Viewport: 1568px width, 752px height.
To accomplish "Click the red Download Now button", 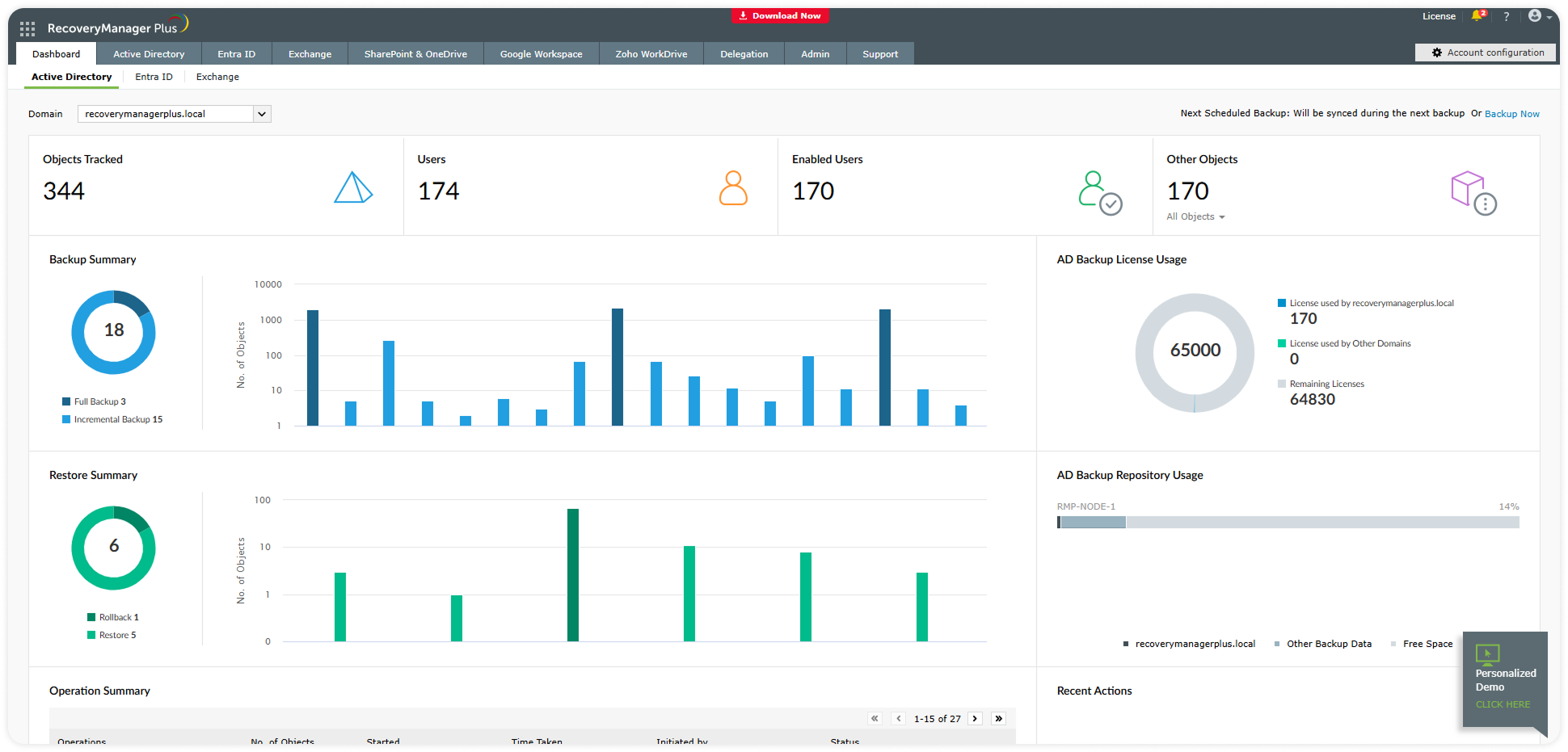I will (780, 15).
